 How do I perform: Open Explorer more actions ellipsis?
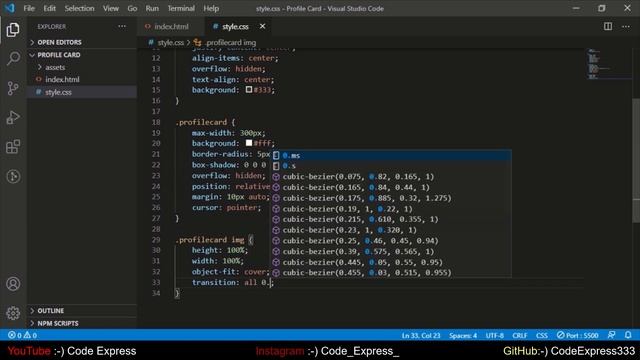click(x=122, y=27)
